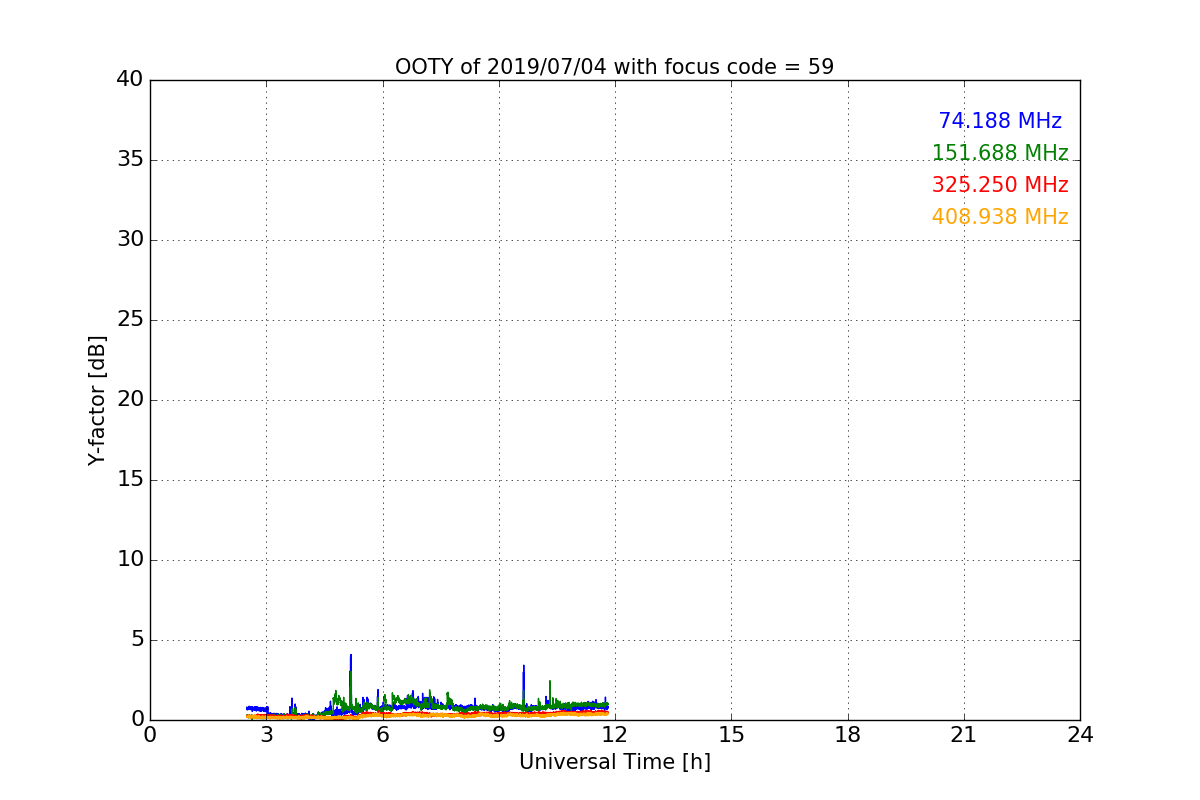Click the x-axis tick label 9
1200x800 pixels.
coord(499,735)
